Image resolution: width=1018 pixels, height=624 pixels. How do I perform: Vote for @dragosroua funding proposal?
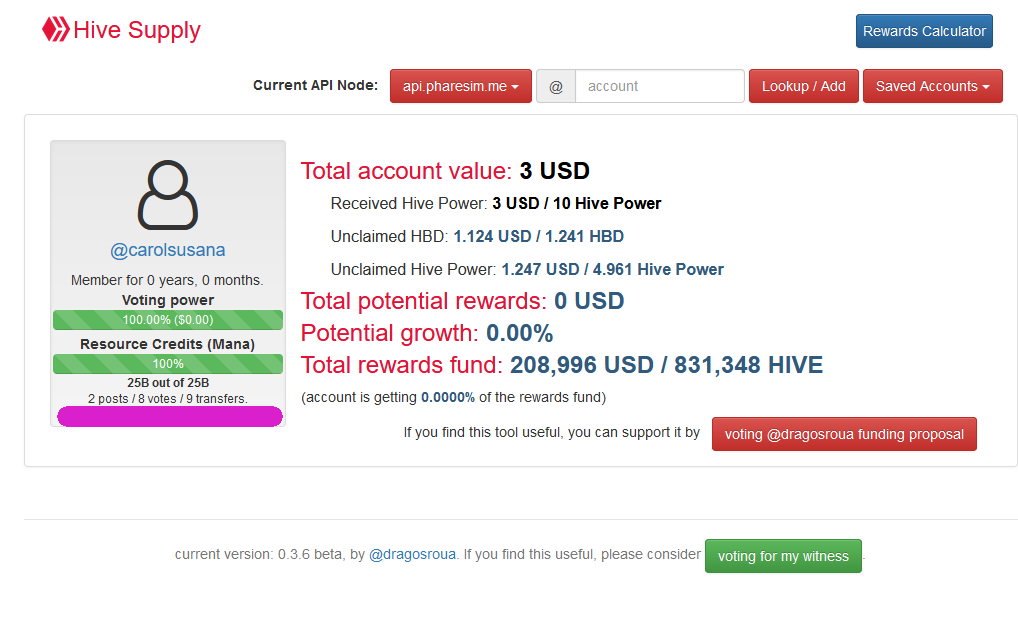[x=844, y=434]
